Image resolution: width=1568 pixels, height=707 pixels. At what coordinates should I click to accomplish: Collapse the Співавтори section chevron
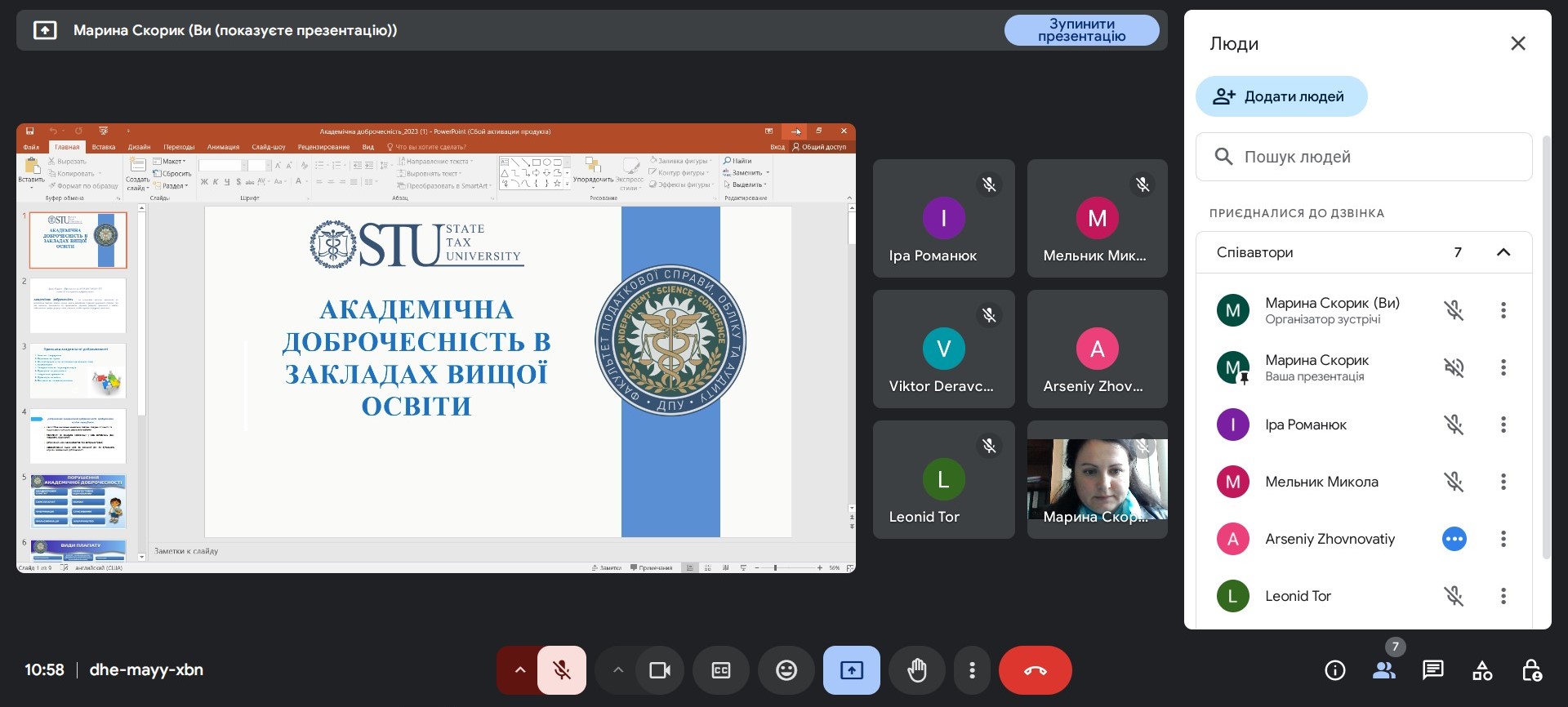[1503, 252]
